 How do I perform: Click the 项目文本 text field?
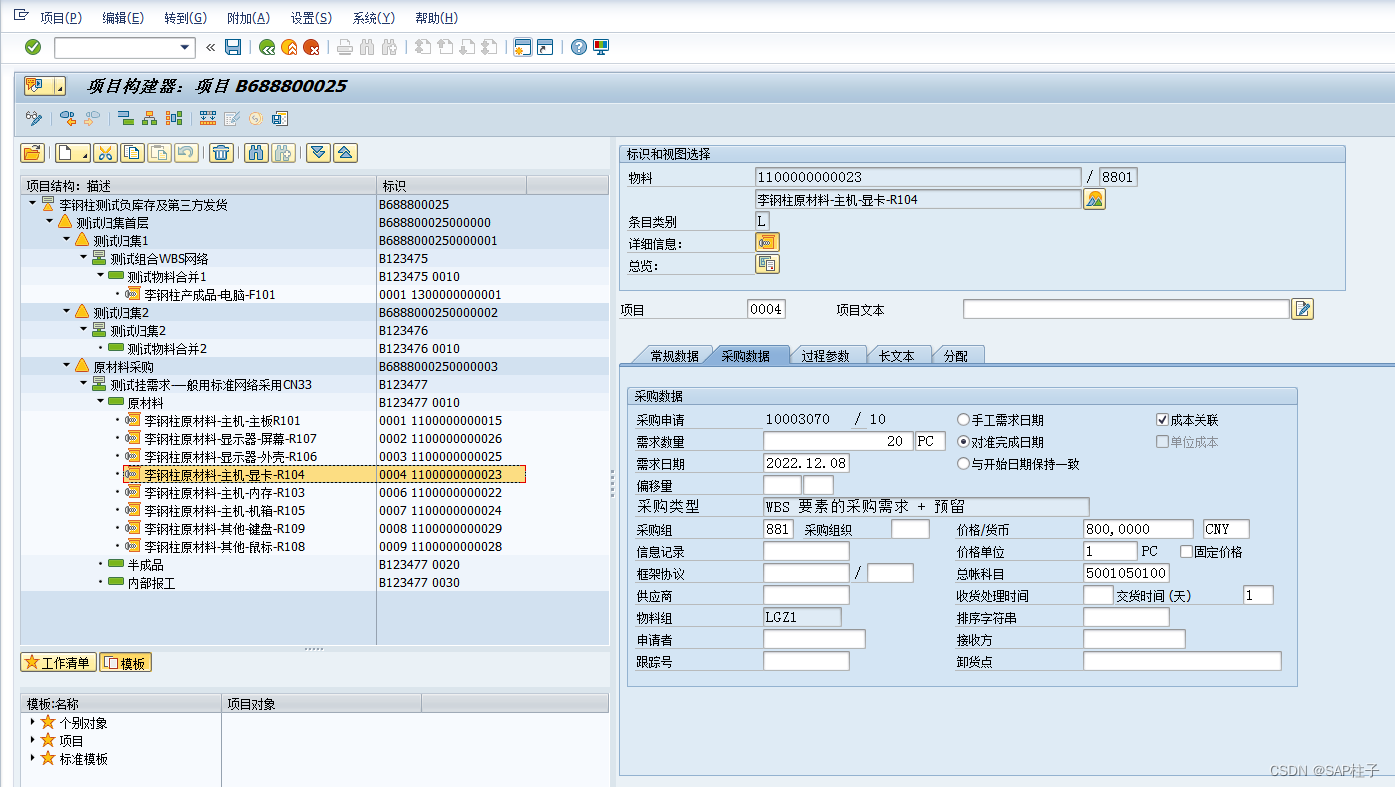click(1126, 309)
